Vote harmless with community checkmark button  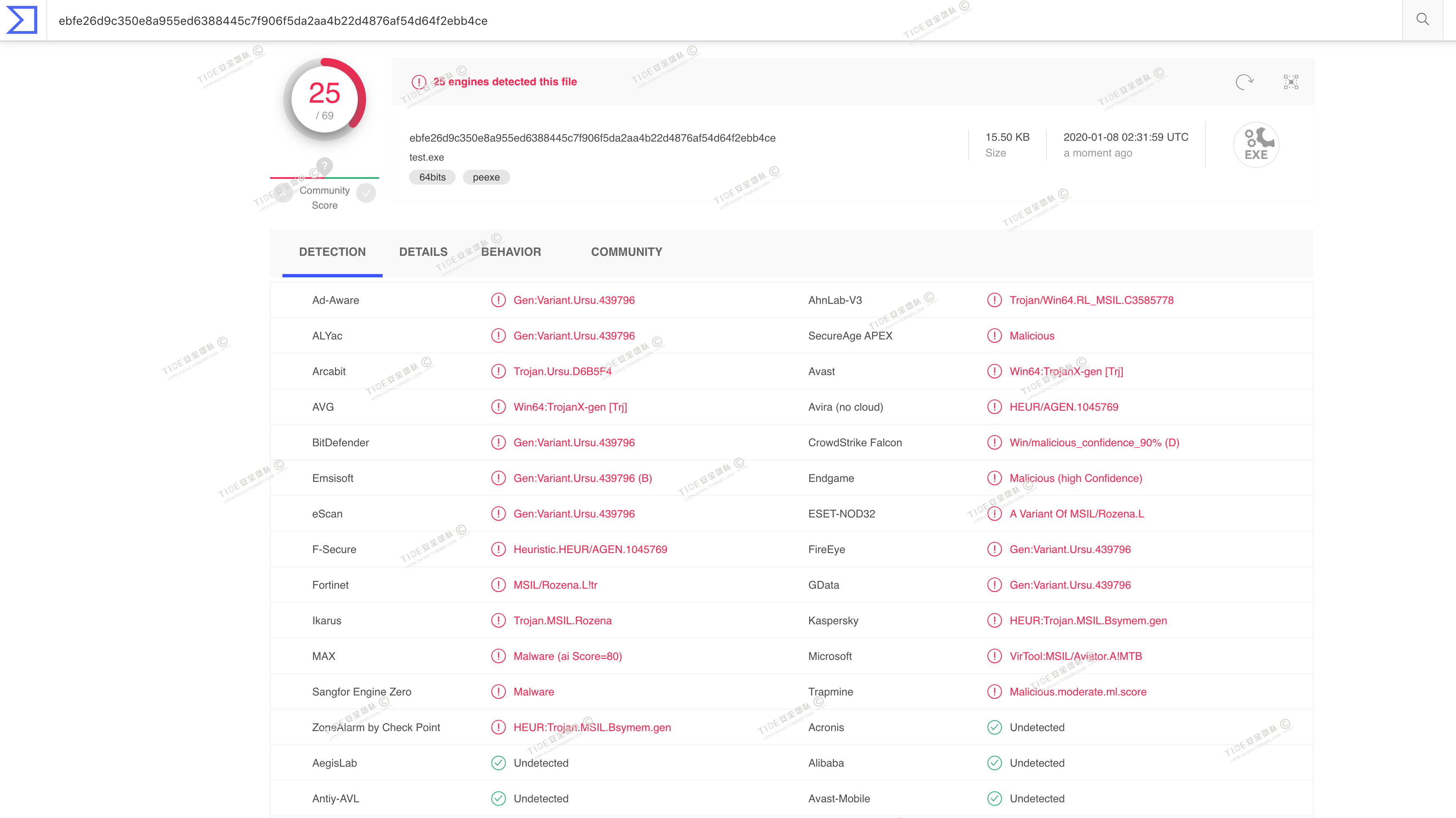[366, 193]
